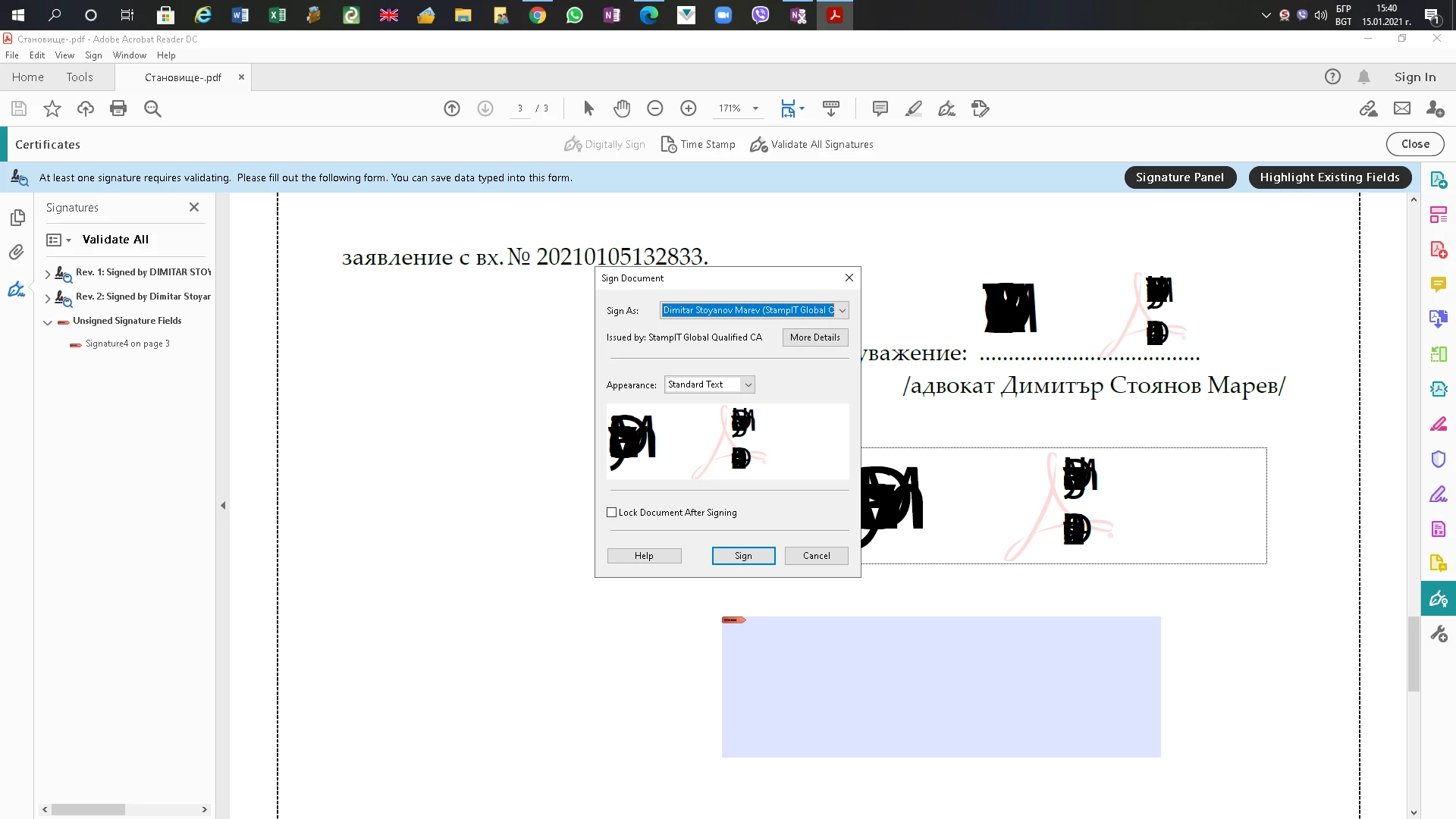
Task: Select Signature4 on page 3
Action: (x=127, y=344)
